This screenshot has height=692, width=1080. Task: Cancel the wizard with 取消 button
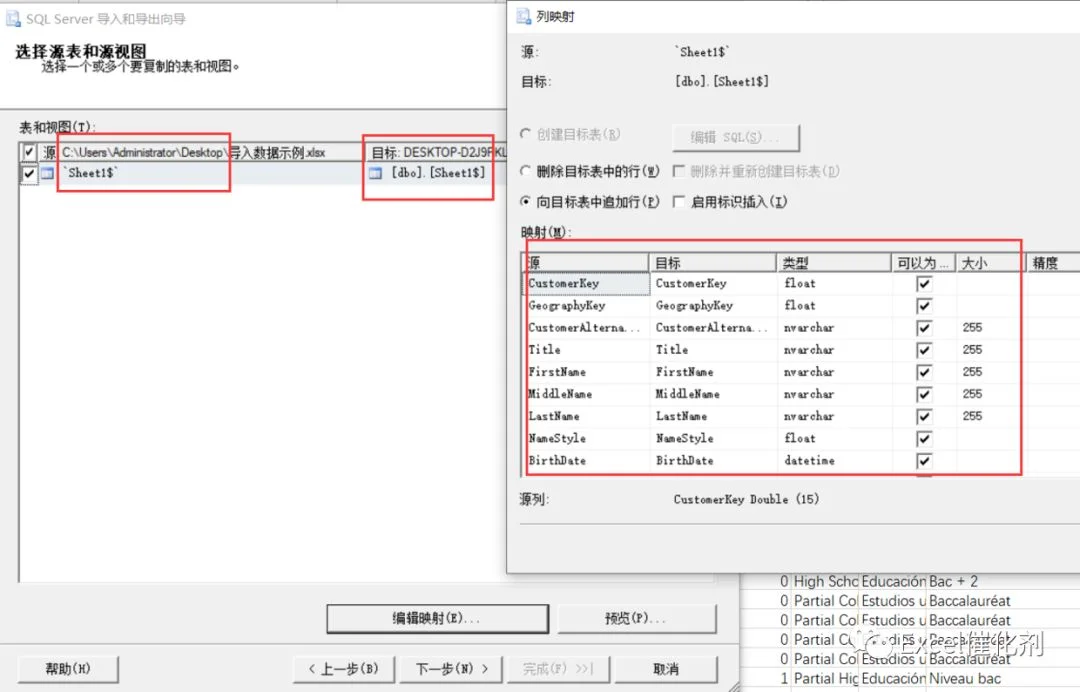click(665, 669)
